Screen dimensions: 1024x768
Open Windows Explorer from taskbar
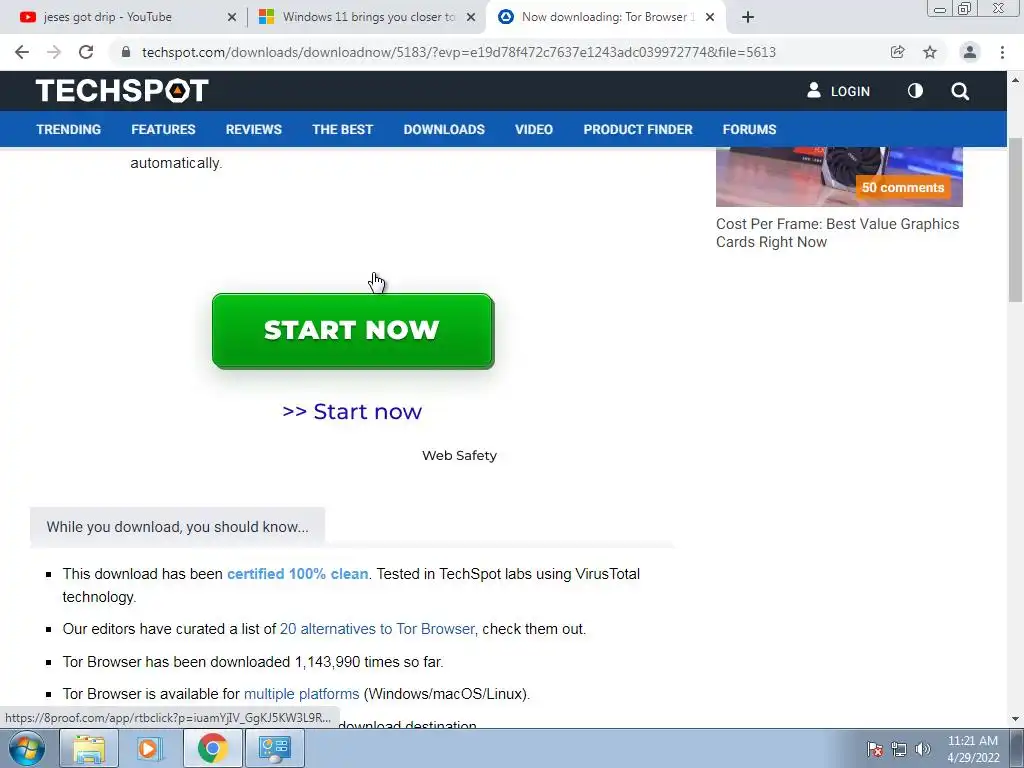tap(89, 748)
